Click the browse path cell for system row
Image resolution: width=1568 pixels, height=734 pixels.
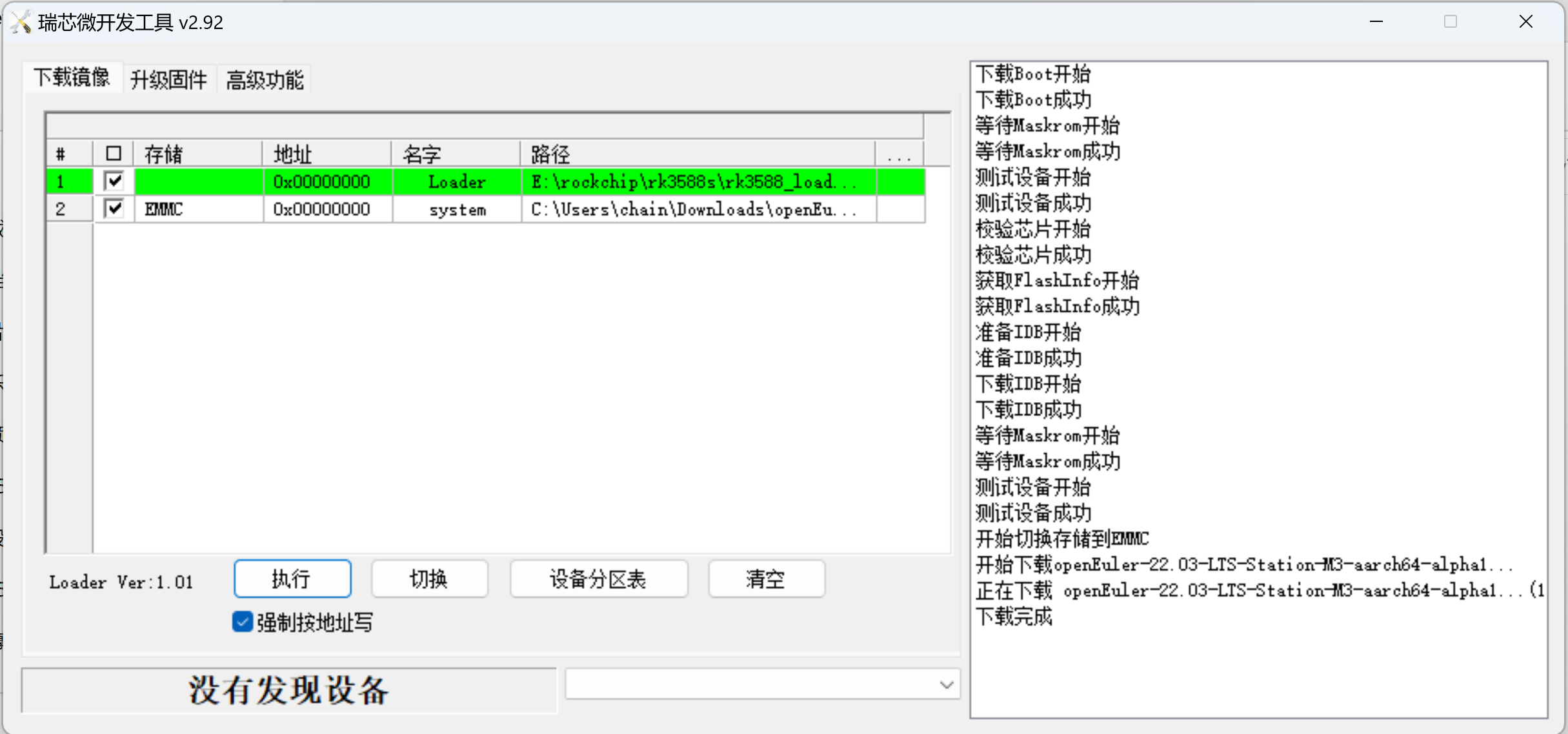900,209
